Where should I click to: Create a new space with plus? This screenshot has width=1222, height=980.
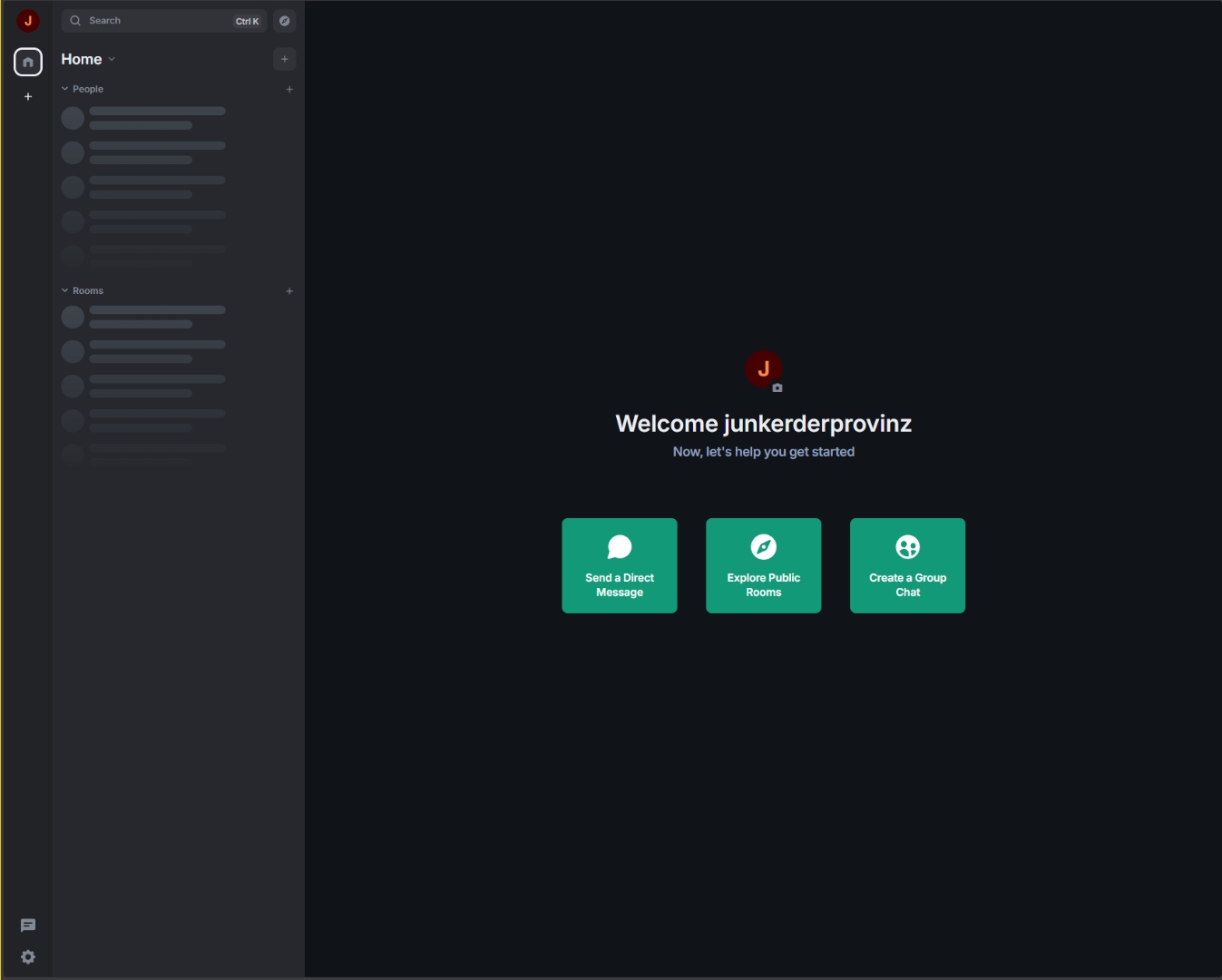coord(28,96)
